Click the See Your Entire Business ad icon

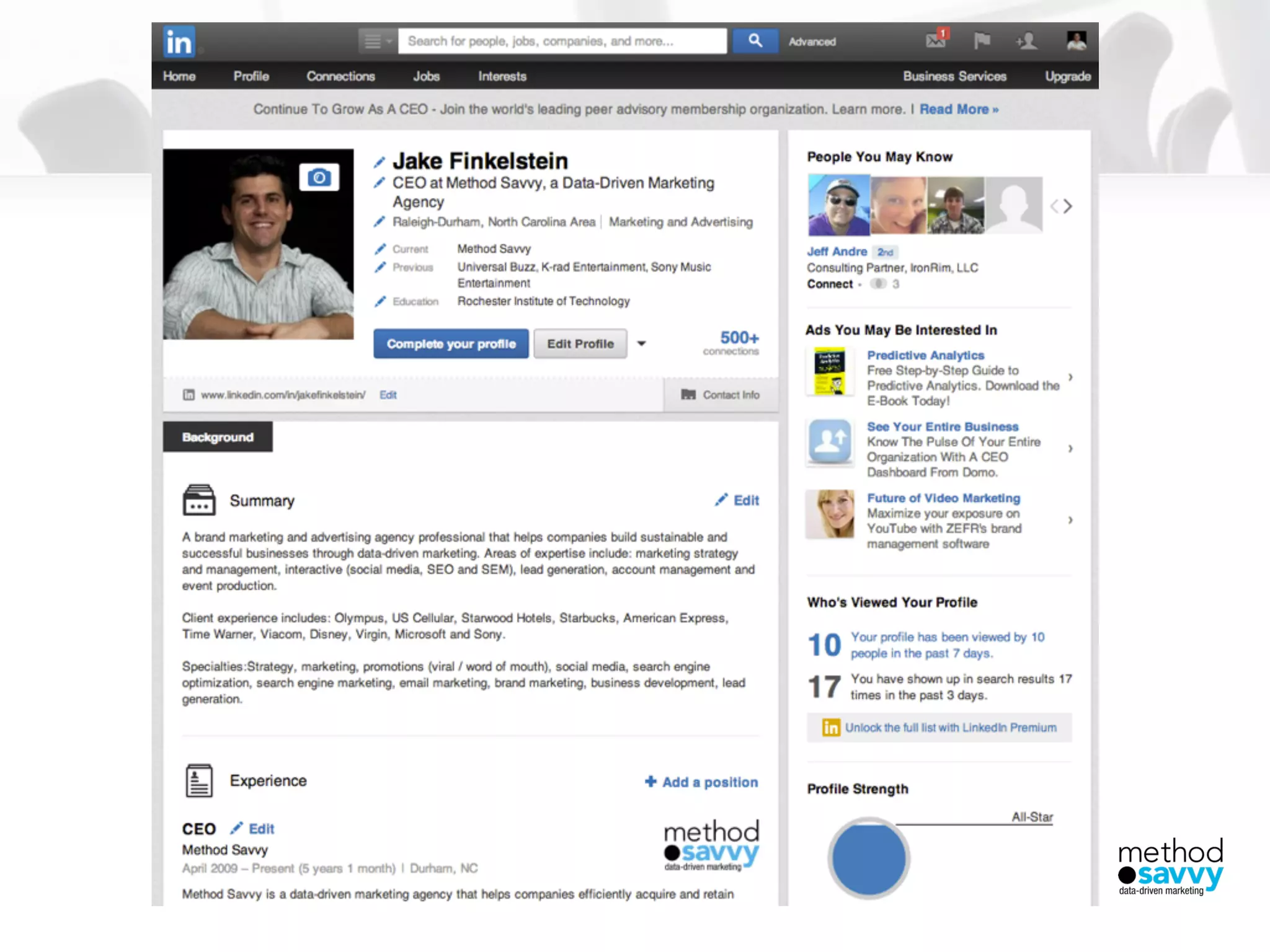(x=830, y=442)
